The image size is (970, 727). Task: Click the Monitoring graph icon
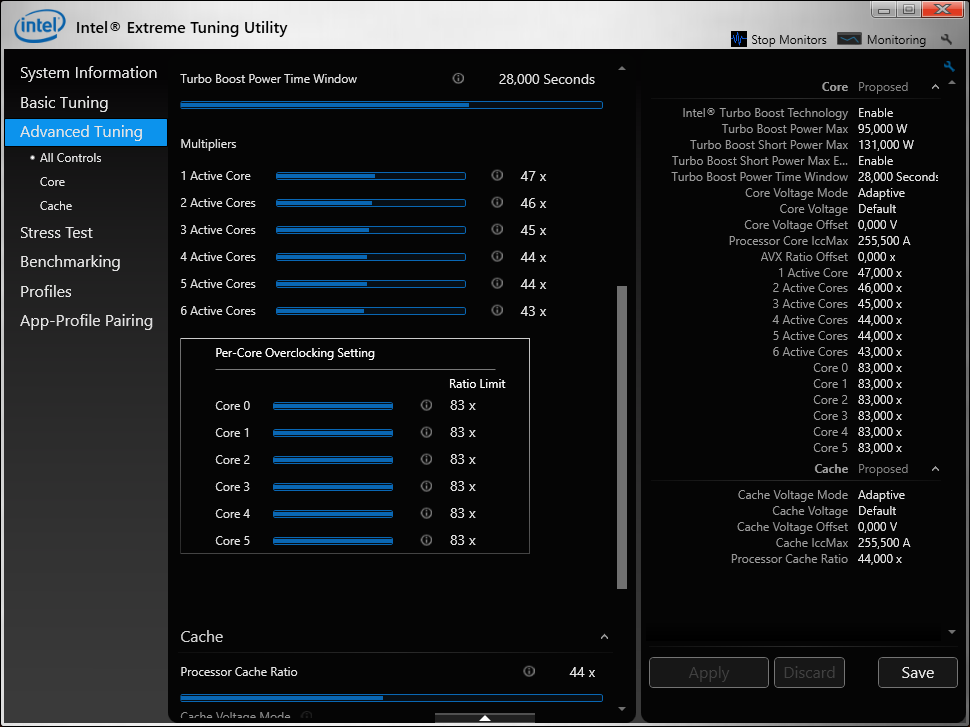tap(849, 39)
